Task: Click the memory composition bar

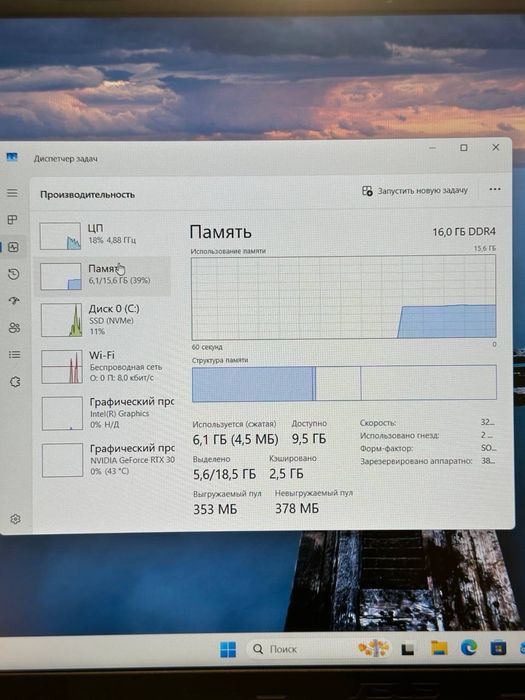Action: pos(344,383)
